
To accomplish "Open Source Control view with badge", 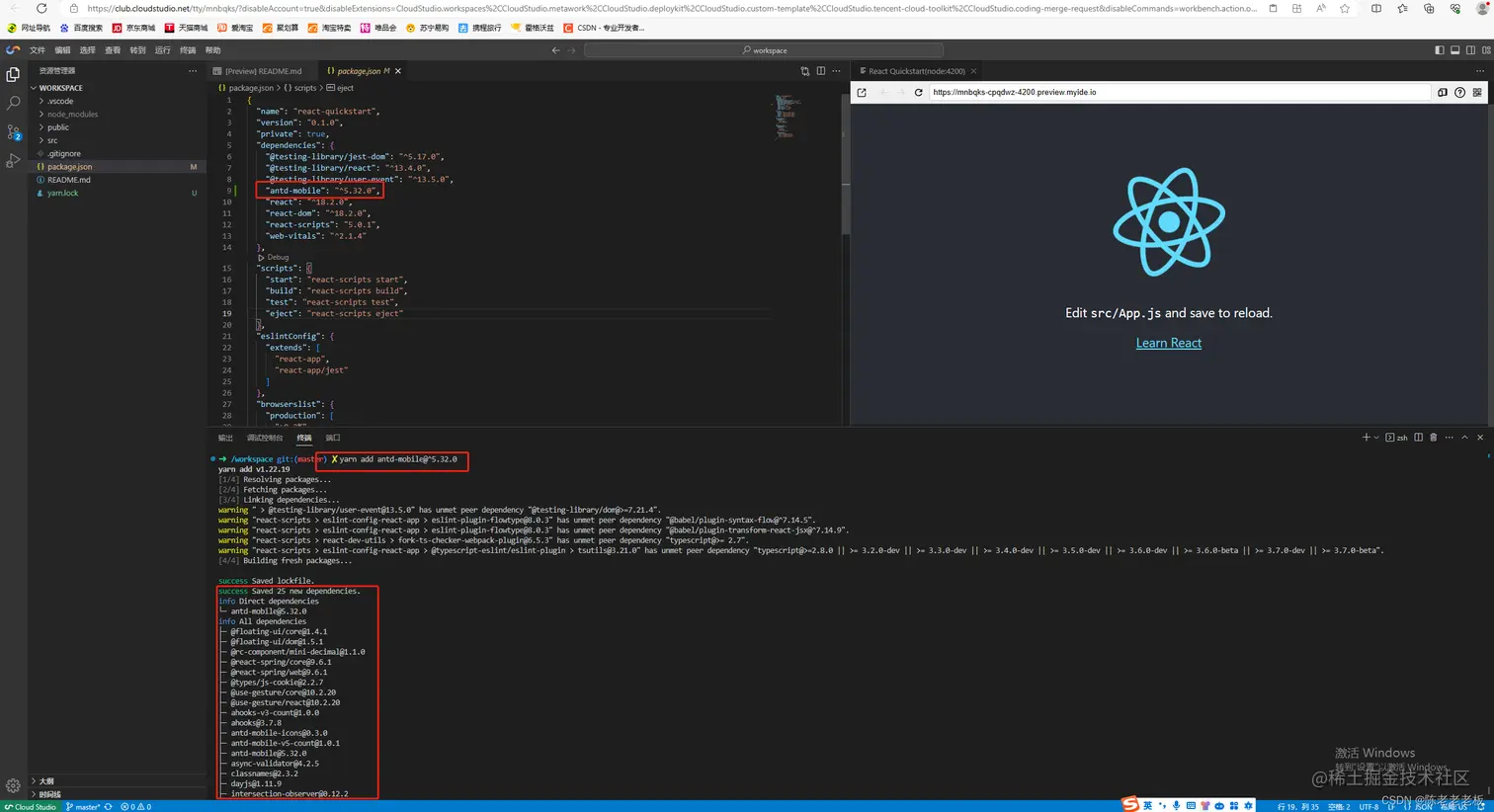I will 13,131.
